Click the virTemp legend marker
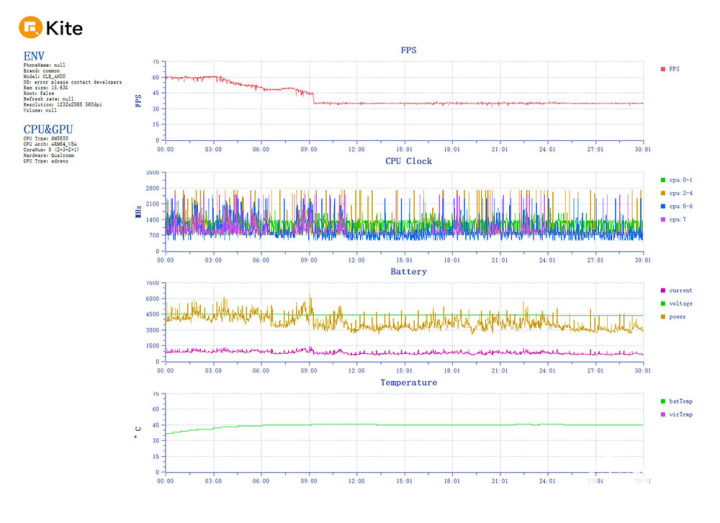720x523 pixels. 662,414
